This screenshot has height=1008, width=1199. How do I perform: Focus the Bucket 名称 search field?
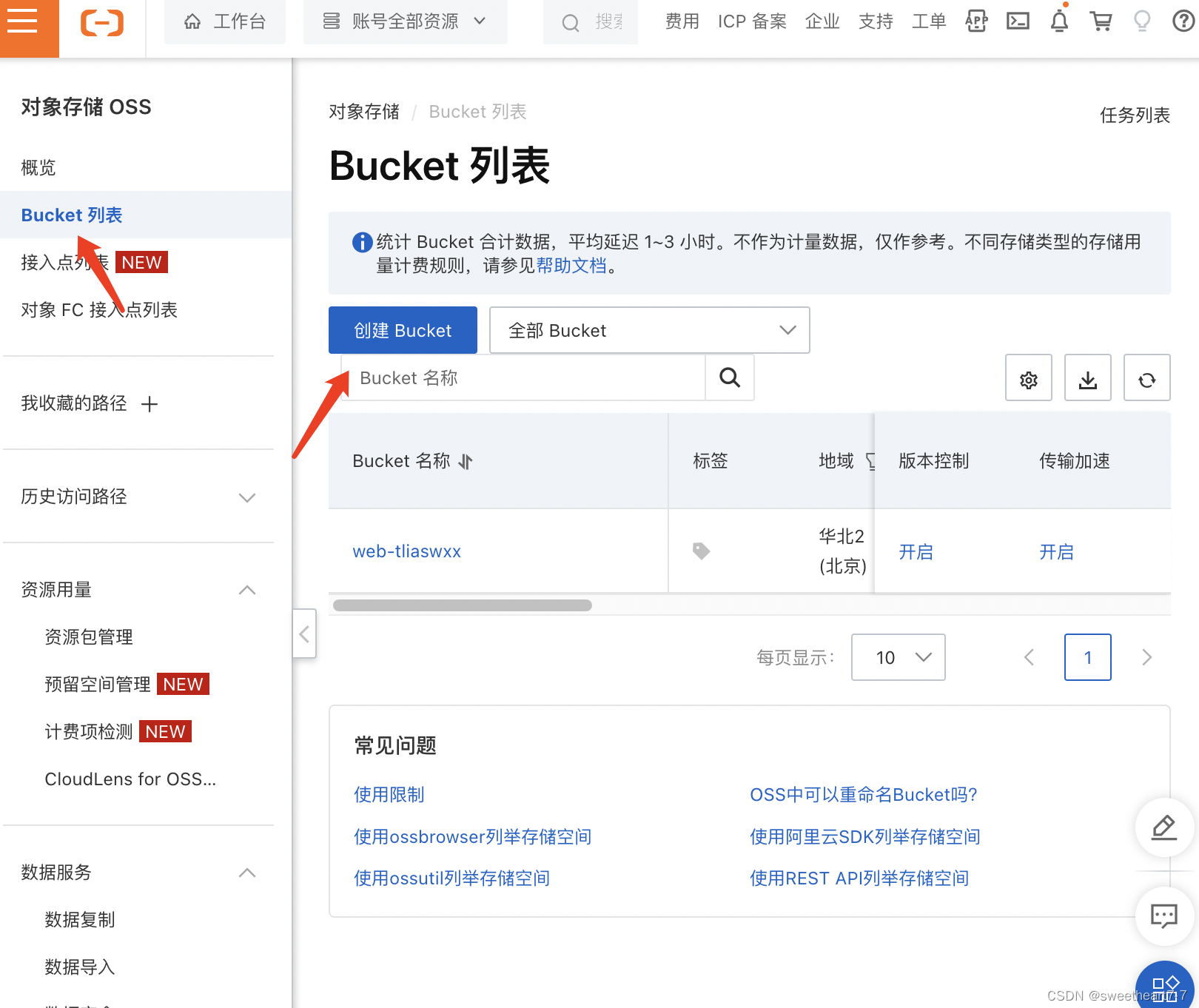[x=523, y=377]
